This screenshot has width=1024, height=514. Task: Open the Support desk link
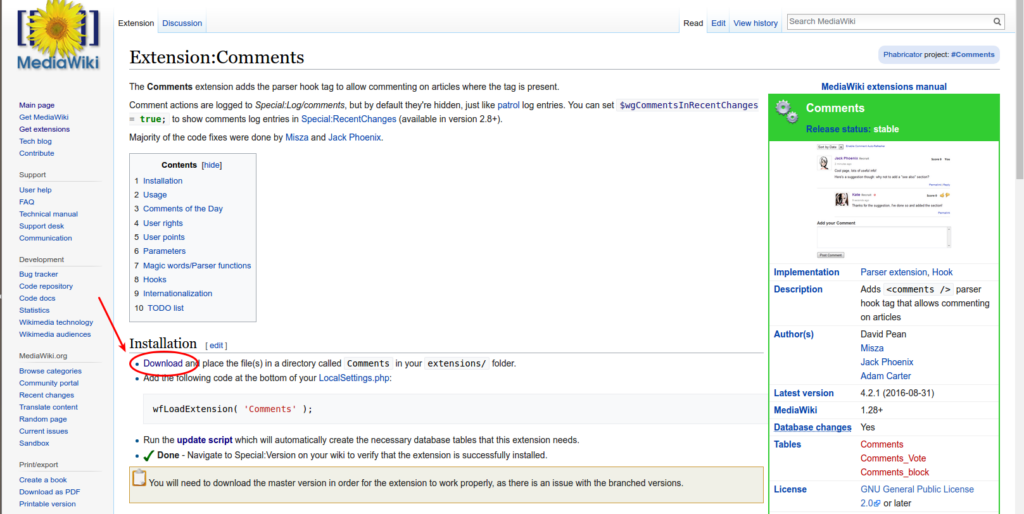(x=42, y=226)
